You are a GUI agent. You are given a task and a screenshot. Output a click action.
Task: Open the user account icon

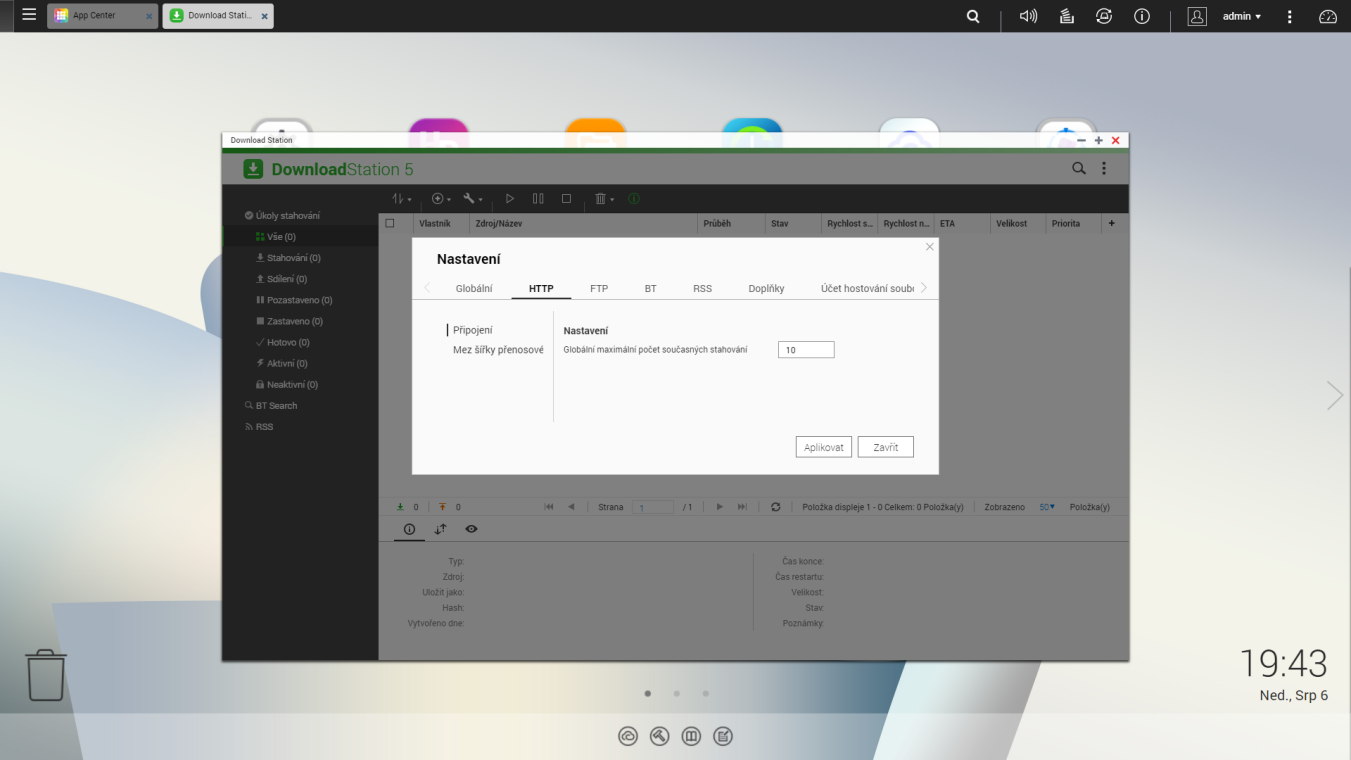(x=1197, y=16)
